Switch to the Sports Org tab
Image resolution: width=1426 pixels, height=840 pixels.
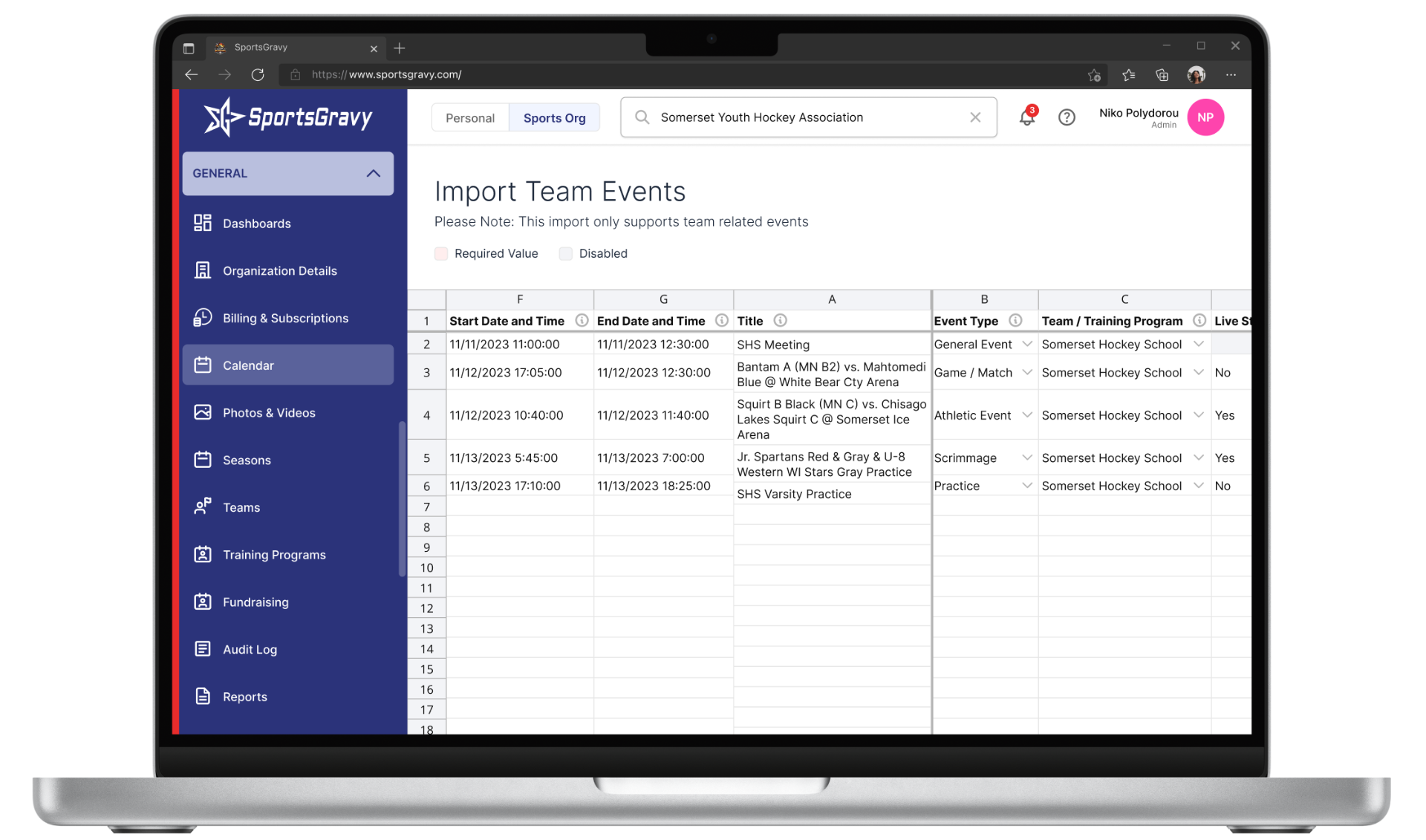(x=554, y=117)
